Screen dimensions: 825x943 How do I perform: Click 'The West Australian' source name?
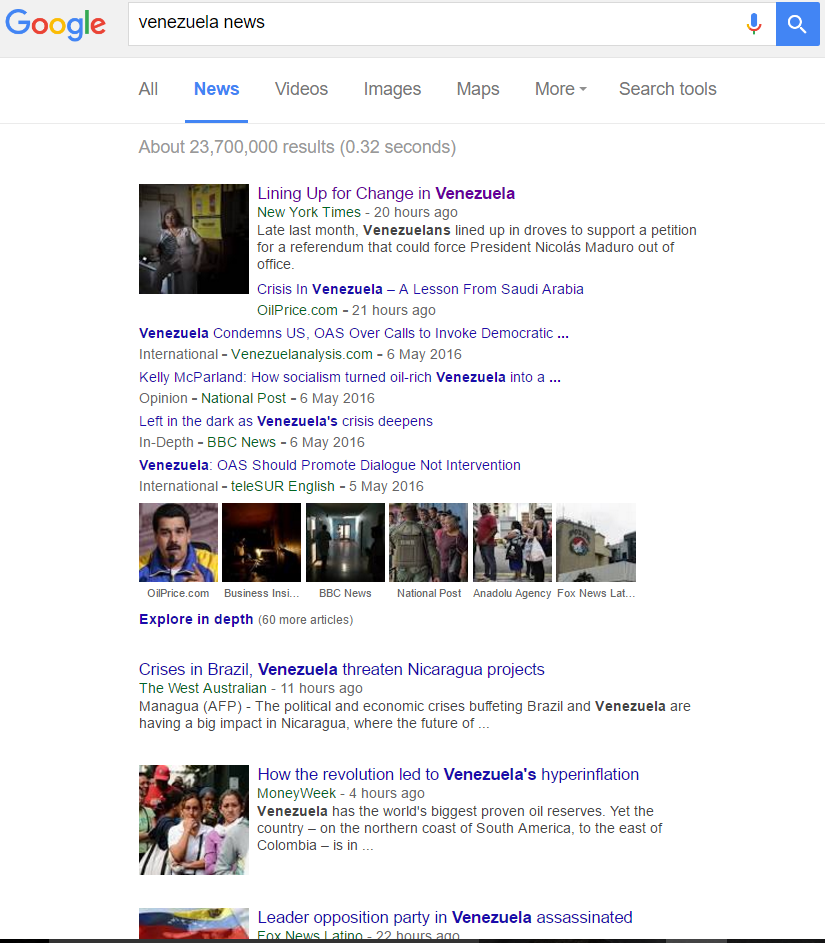click(x=203, y=688)
